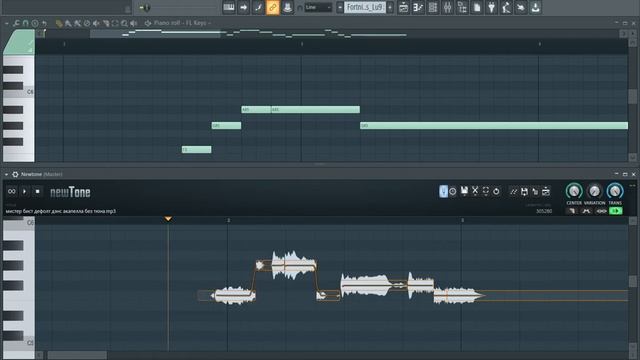Click the arrow icon left of download icon
This screenshot has height=360, width=640.
[x=521, y=7]
